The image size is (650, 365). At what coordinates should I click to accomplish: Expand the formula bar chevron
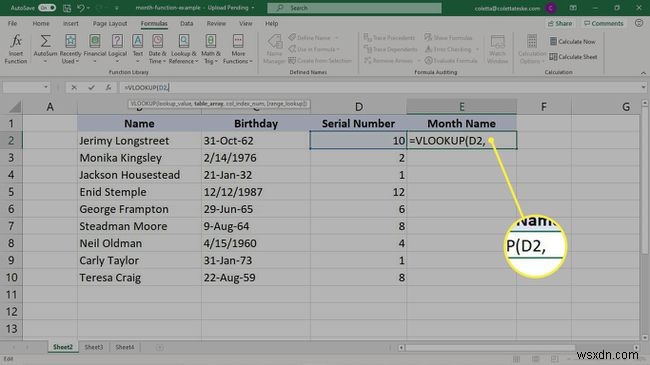(x=643, y=88)
